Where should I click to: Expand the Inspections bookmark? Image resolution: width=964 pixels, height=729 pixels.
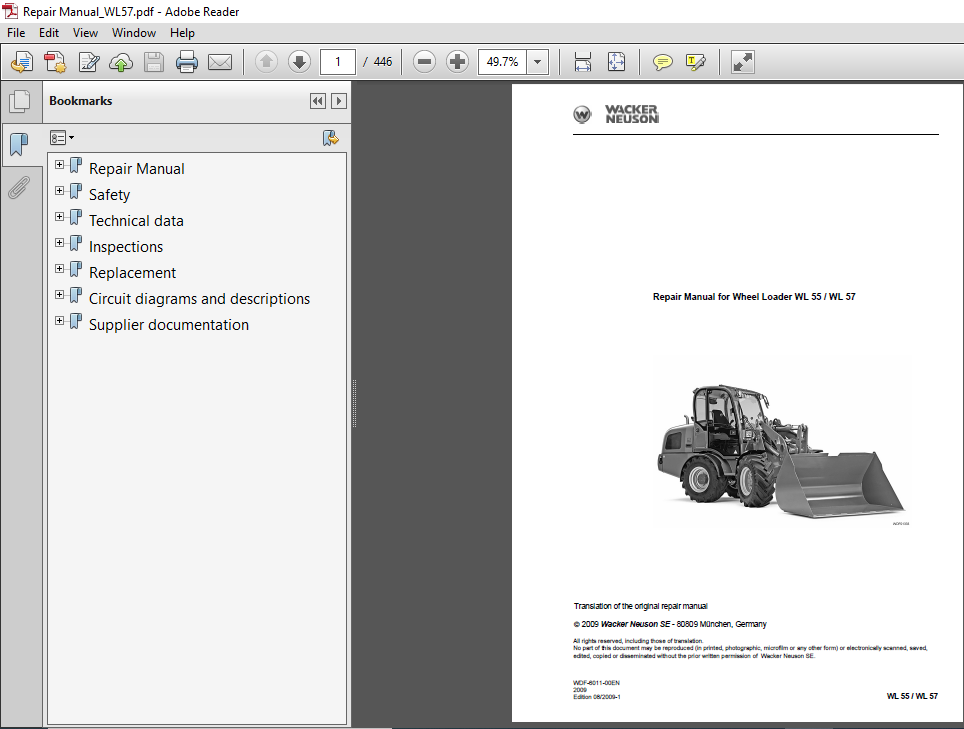pyautogui.click(x=60, y=242)
